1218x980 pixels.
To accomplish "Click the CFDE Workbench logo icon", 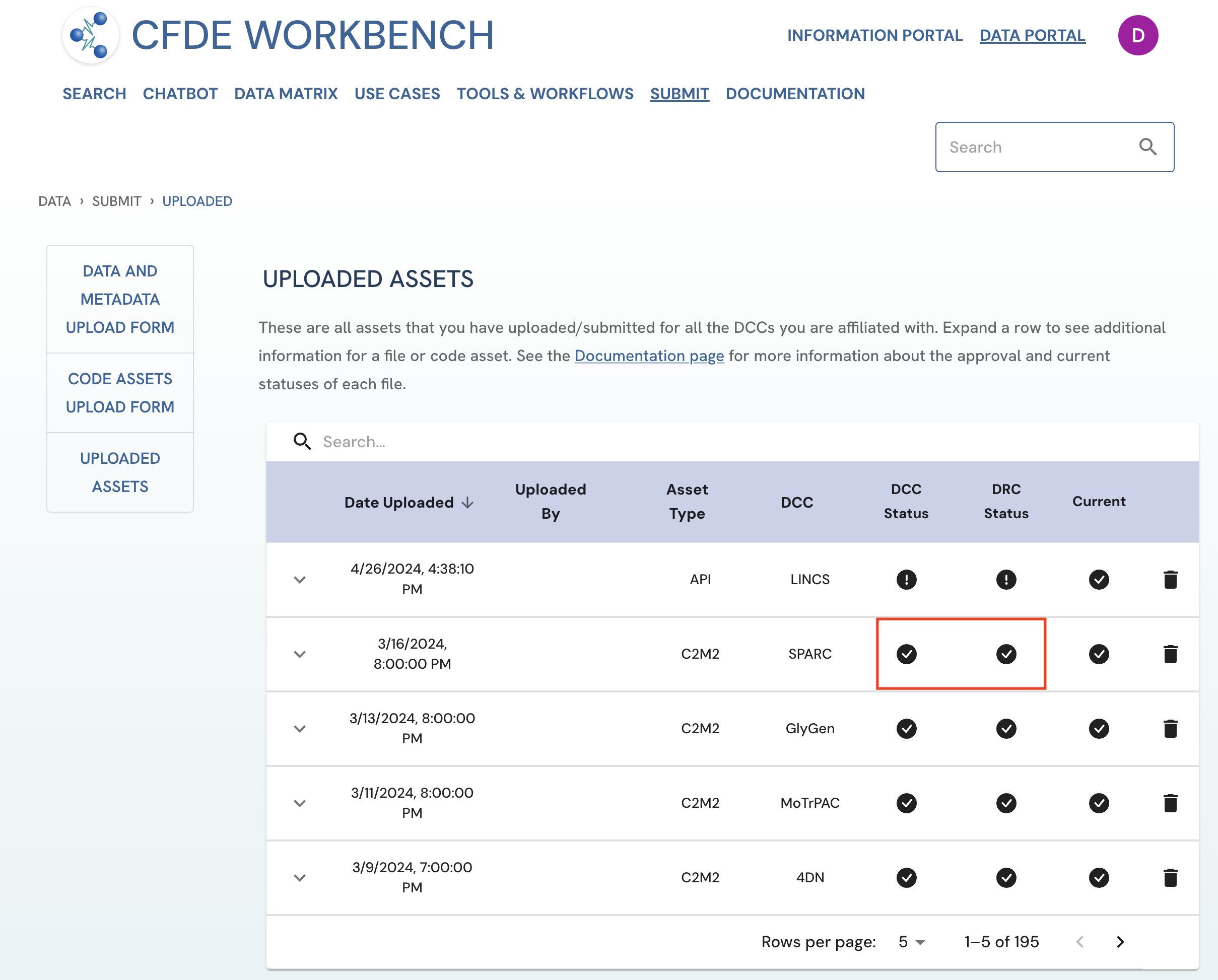I will pos(90,35).
